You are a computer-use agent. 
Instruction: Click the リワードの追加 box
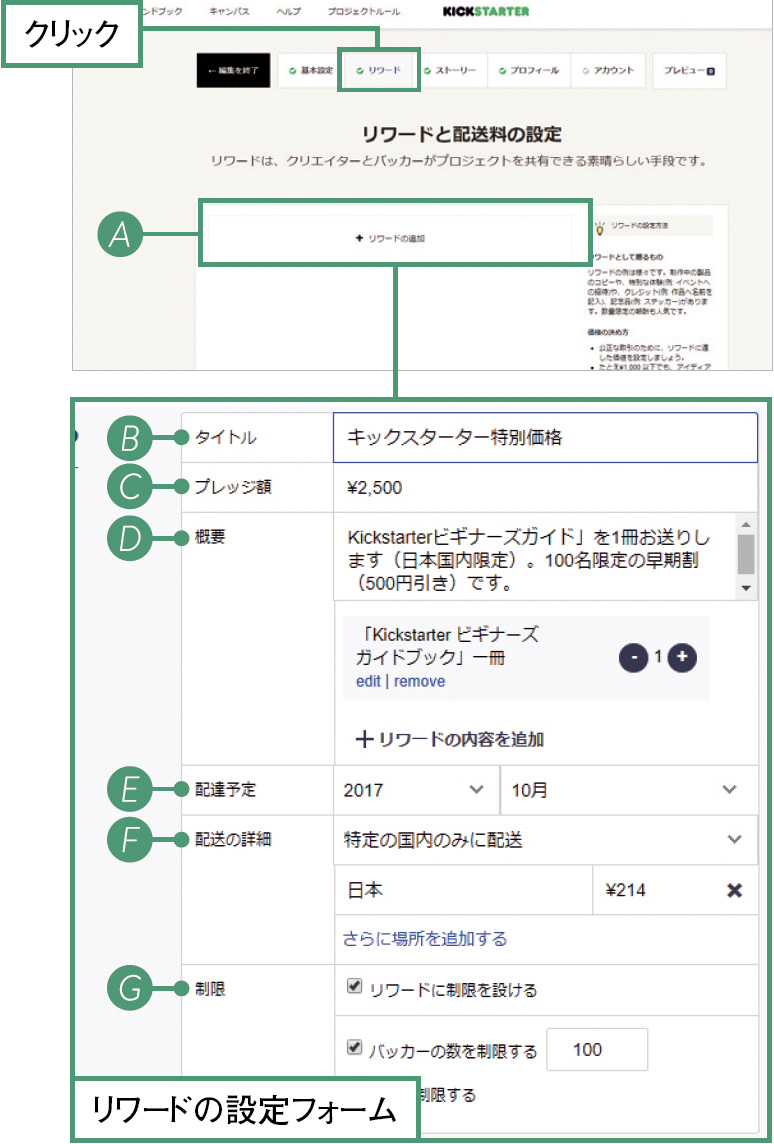pos(390,239)
